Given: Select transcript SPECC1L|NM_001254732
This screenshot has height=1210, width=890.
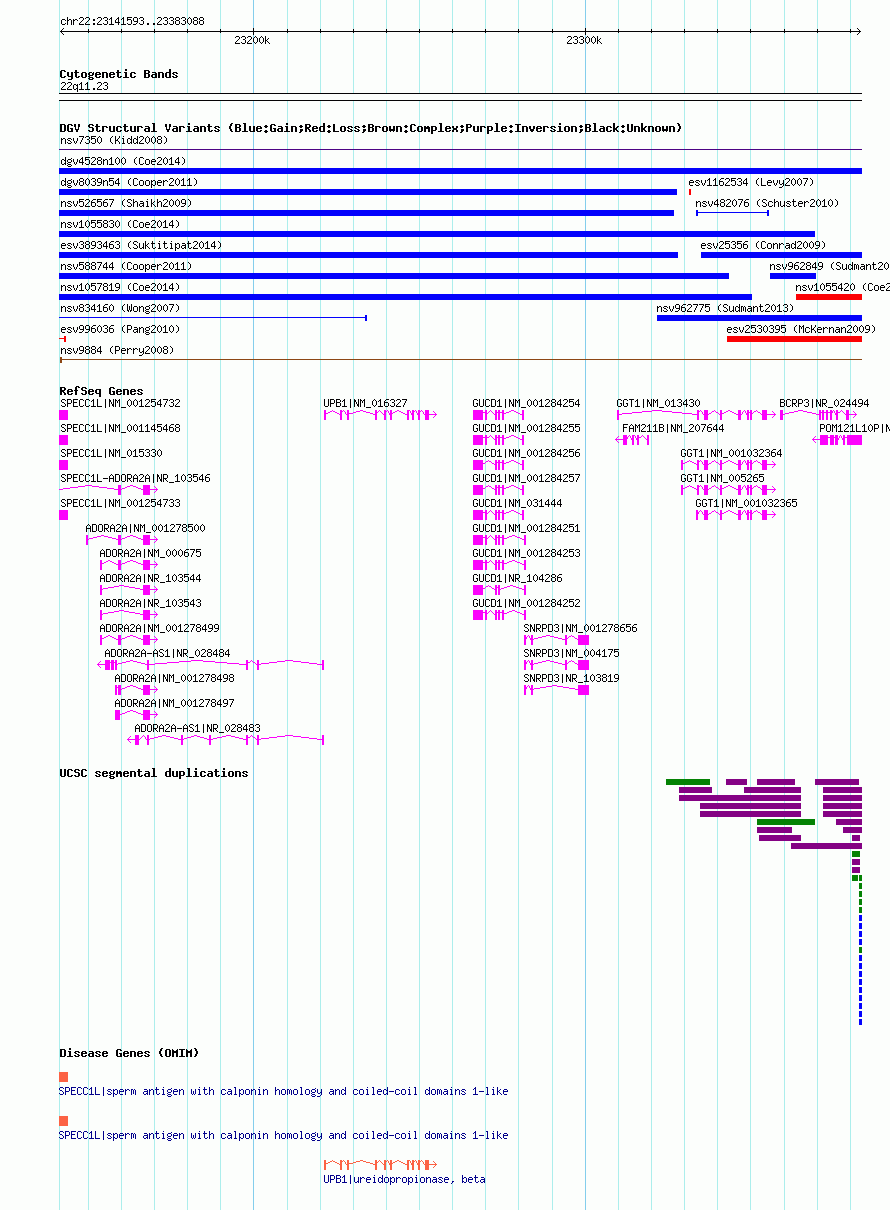Looking at the screenshot, I should point(120,404).
